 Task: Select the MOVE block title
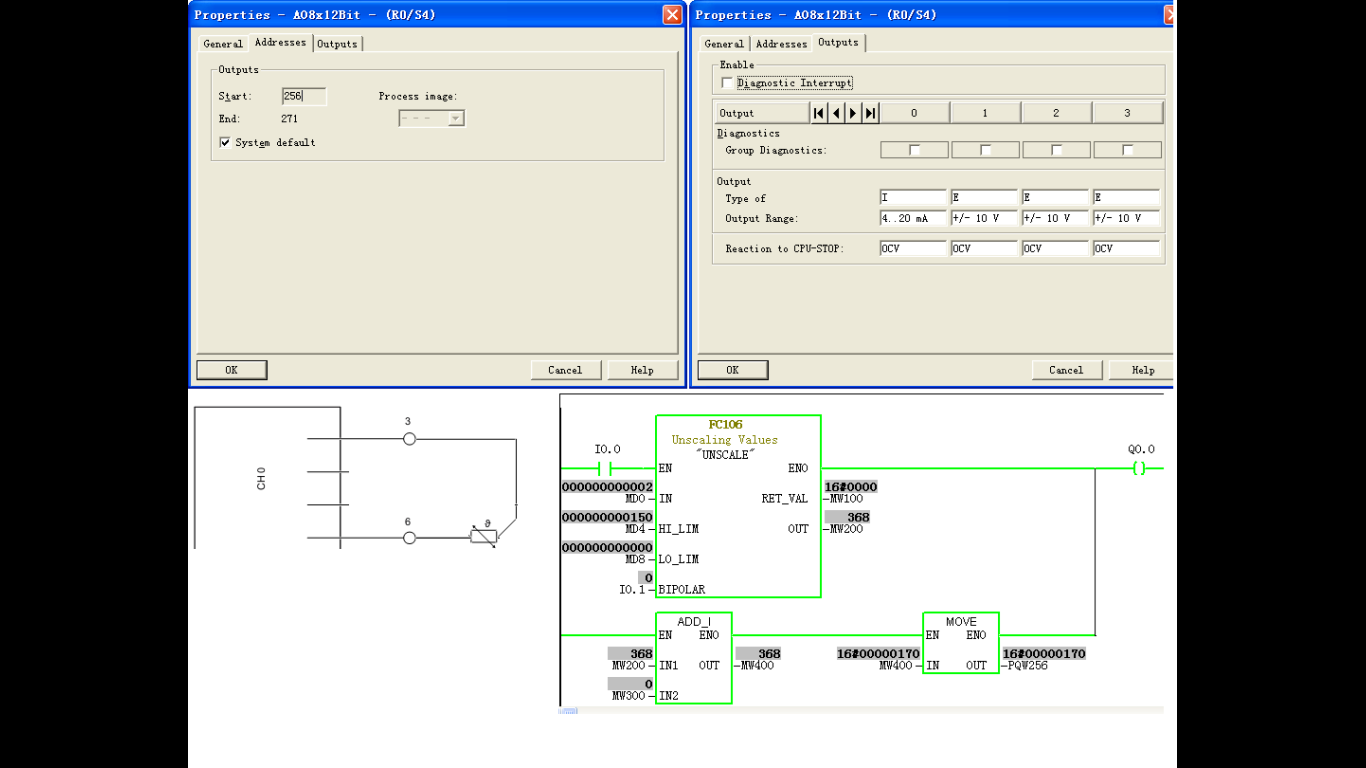960,622
